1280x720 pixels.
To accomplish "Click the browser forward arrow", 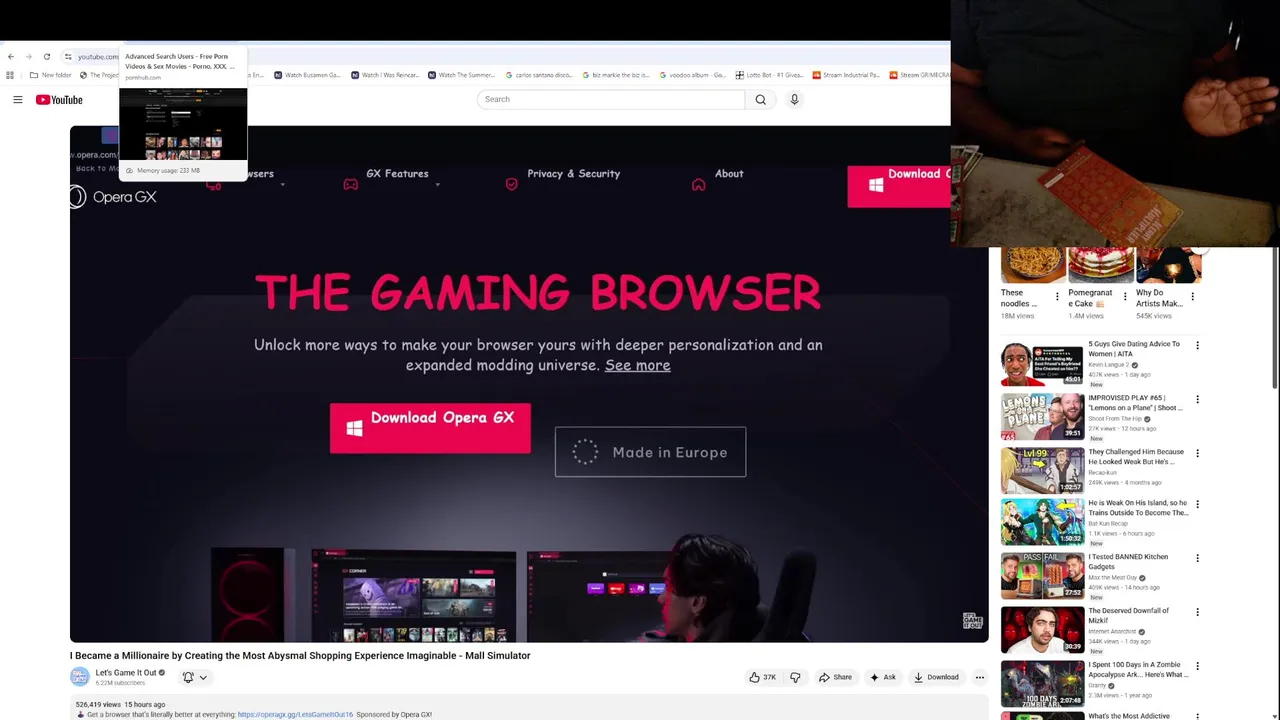I will point(28,56).
